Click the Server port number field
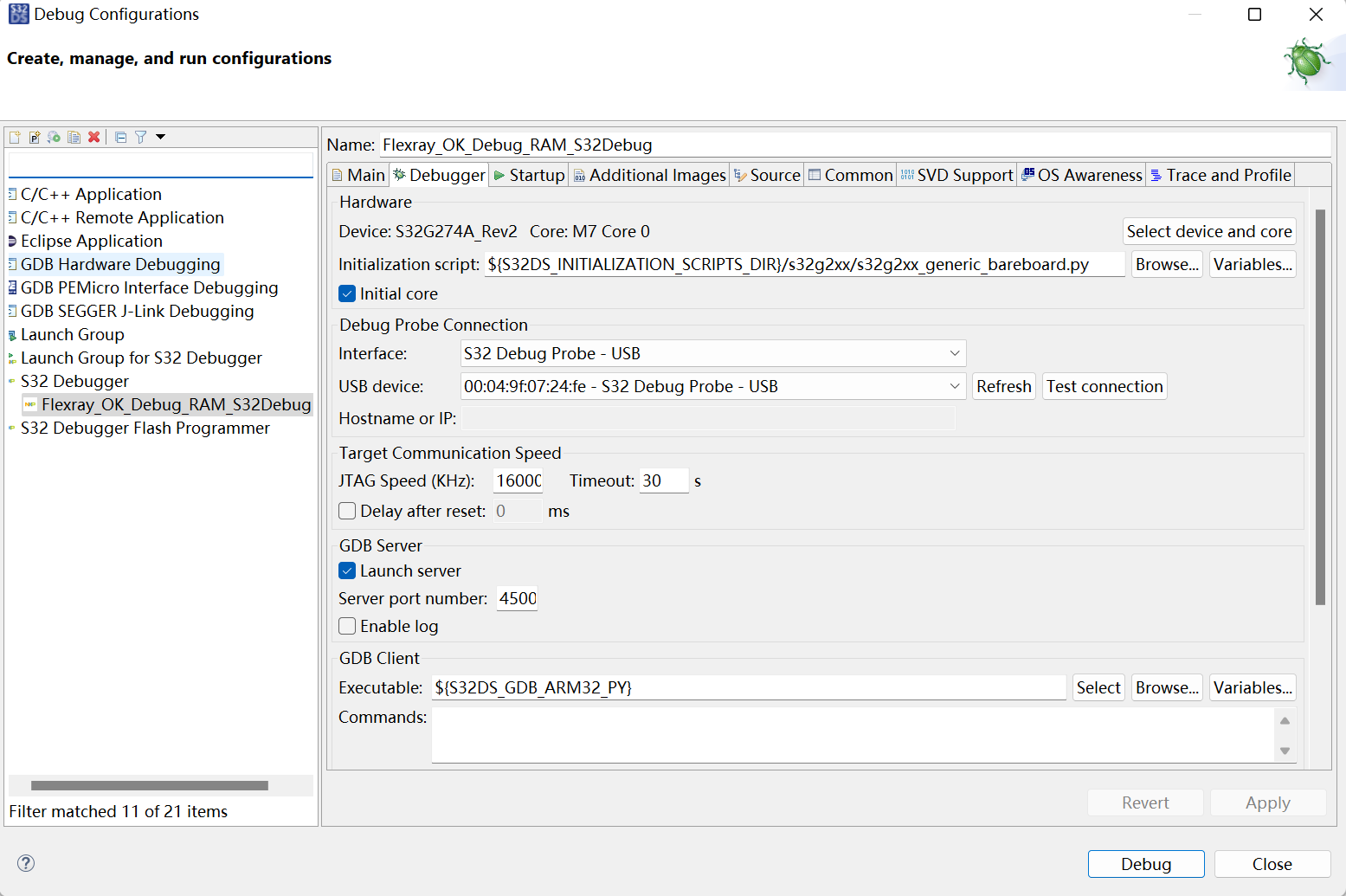This screenshot has width=1346, height=896. pyautogui.click(x=517, y=598)
